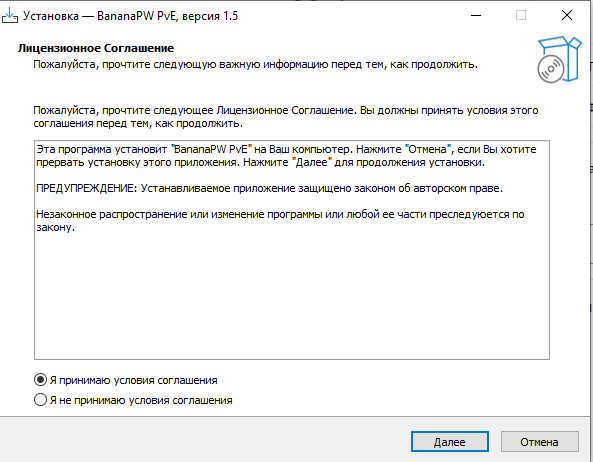Click the subheading about "важную информацию"
The width and height of the screenshot is (593, 462).
point(255,64)
